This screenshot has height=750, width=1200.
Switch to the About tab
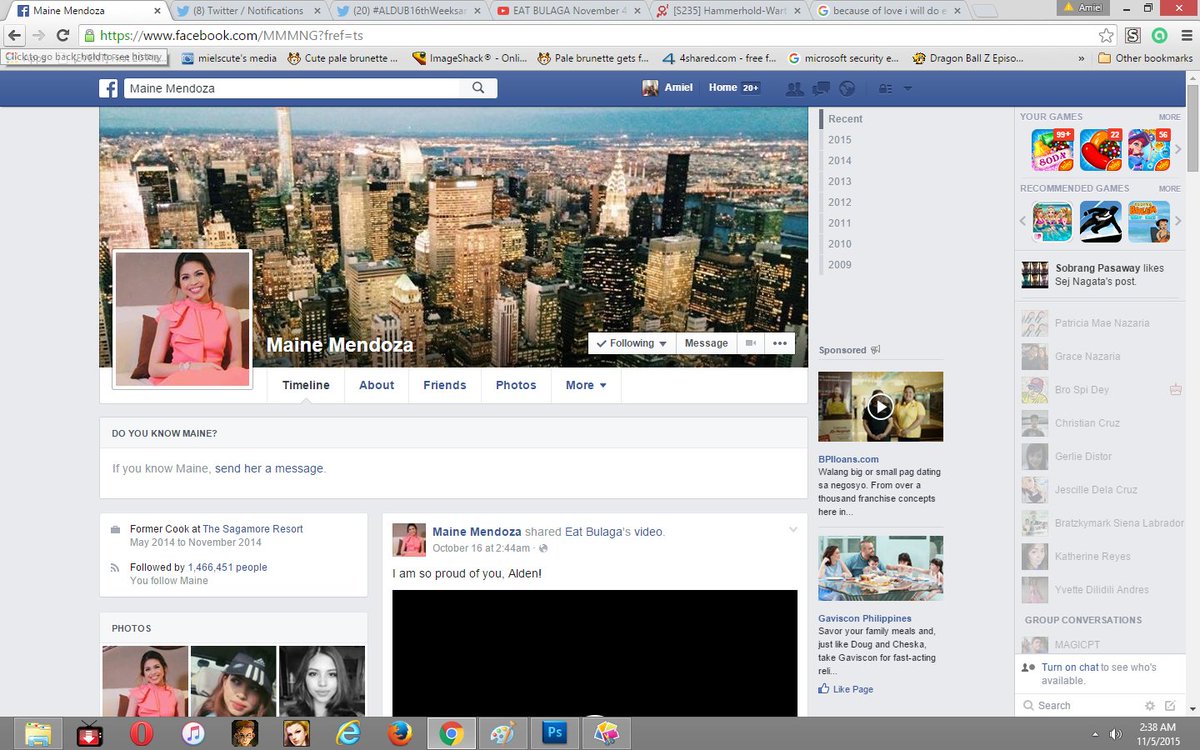tap(377, 385)
